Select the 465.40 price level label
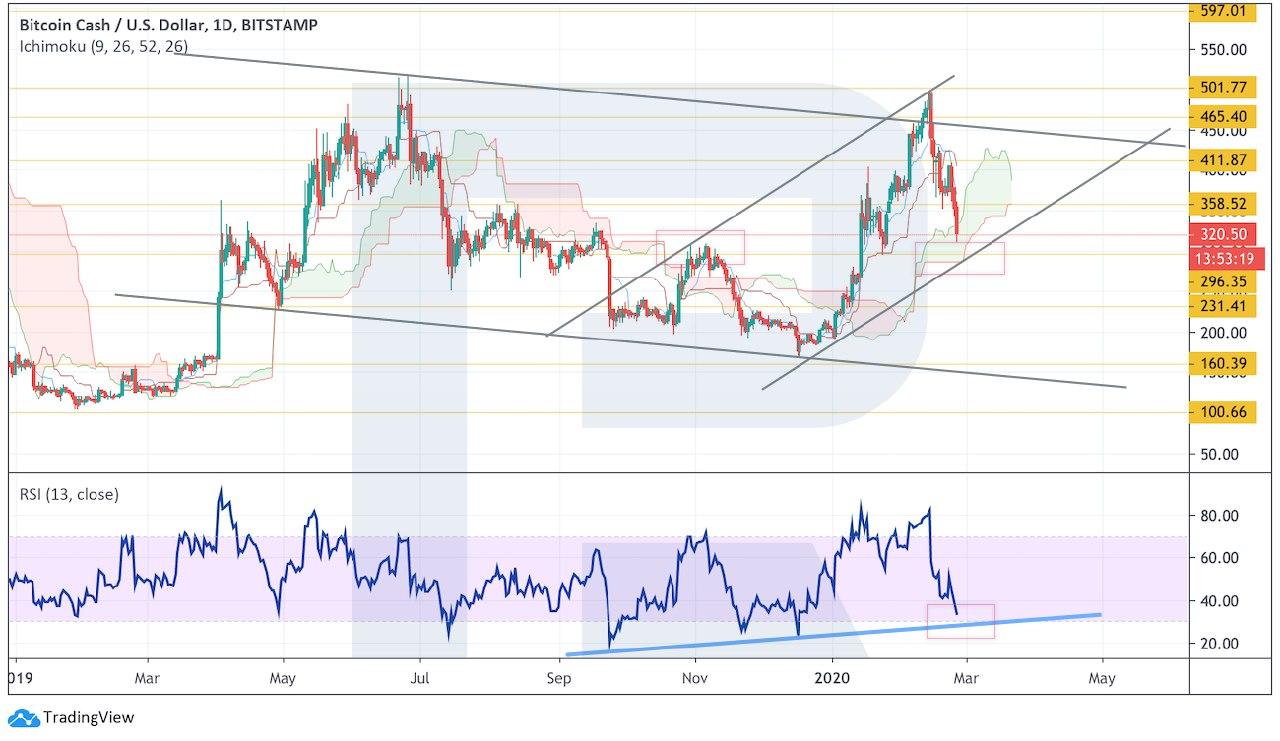The image size is (1280, 741). [x=1222, y=117]
